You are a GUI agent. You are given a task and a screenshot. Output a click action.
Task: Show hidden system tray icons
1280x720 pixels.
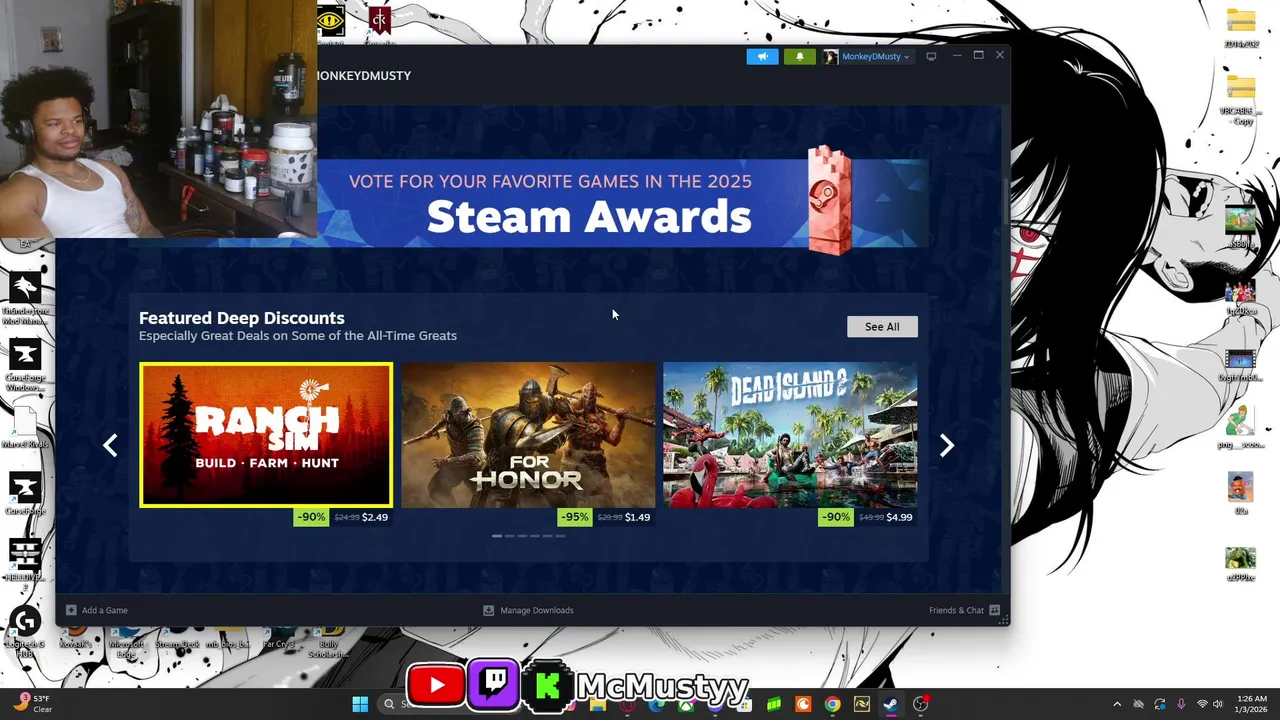tap(1117, 704)
